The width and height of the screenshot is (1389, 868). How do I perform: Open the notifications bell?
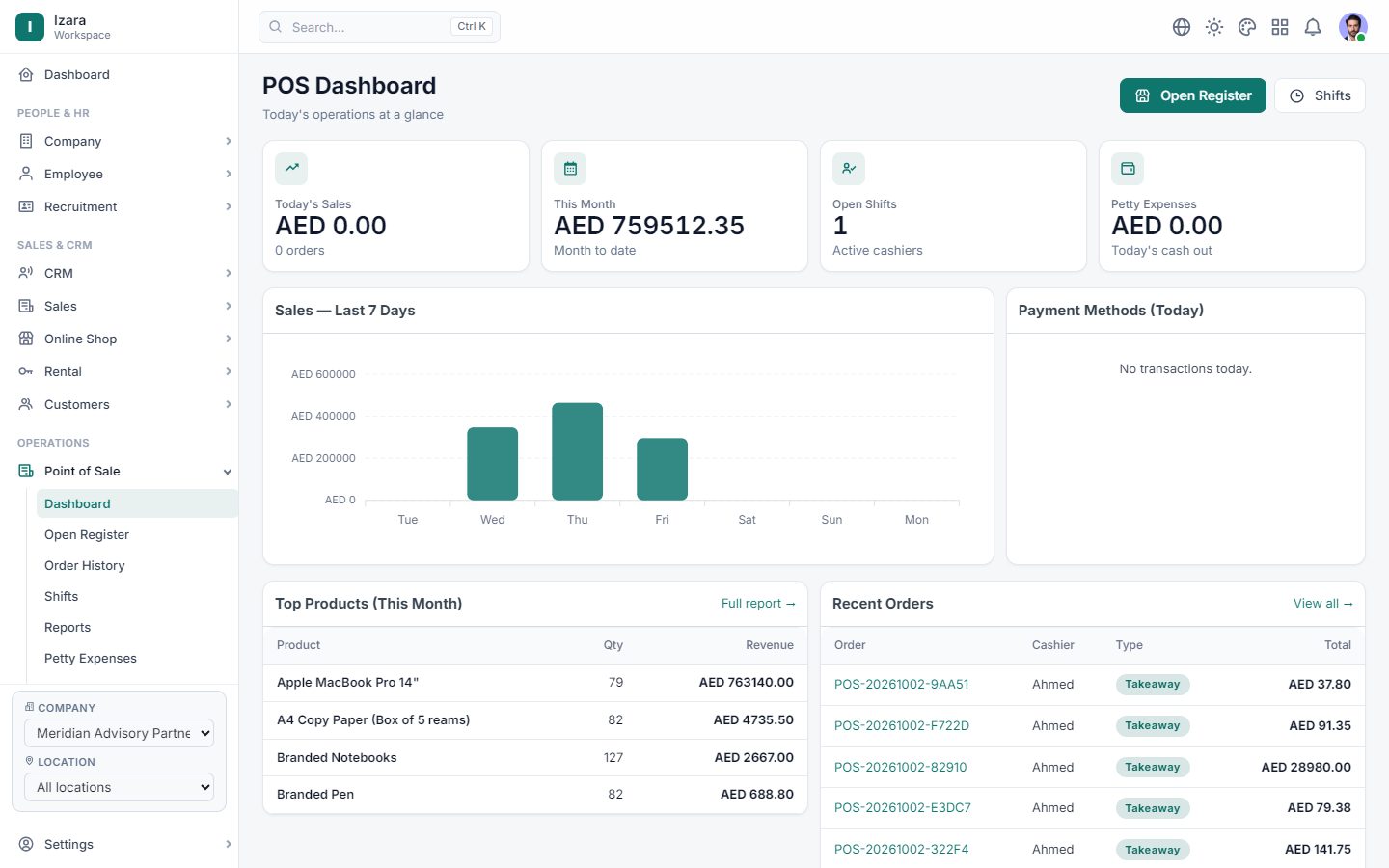(1313, 27)
